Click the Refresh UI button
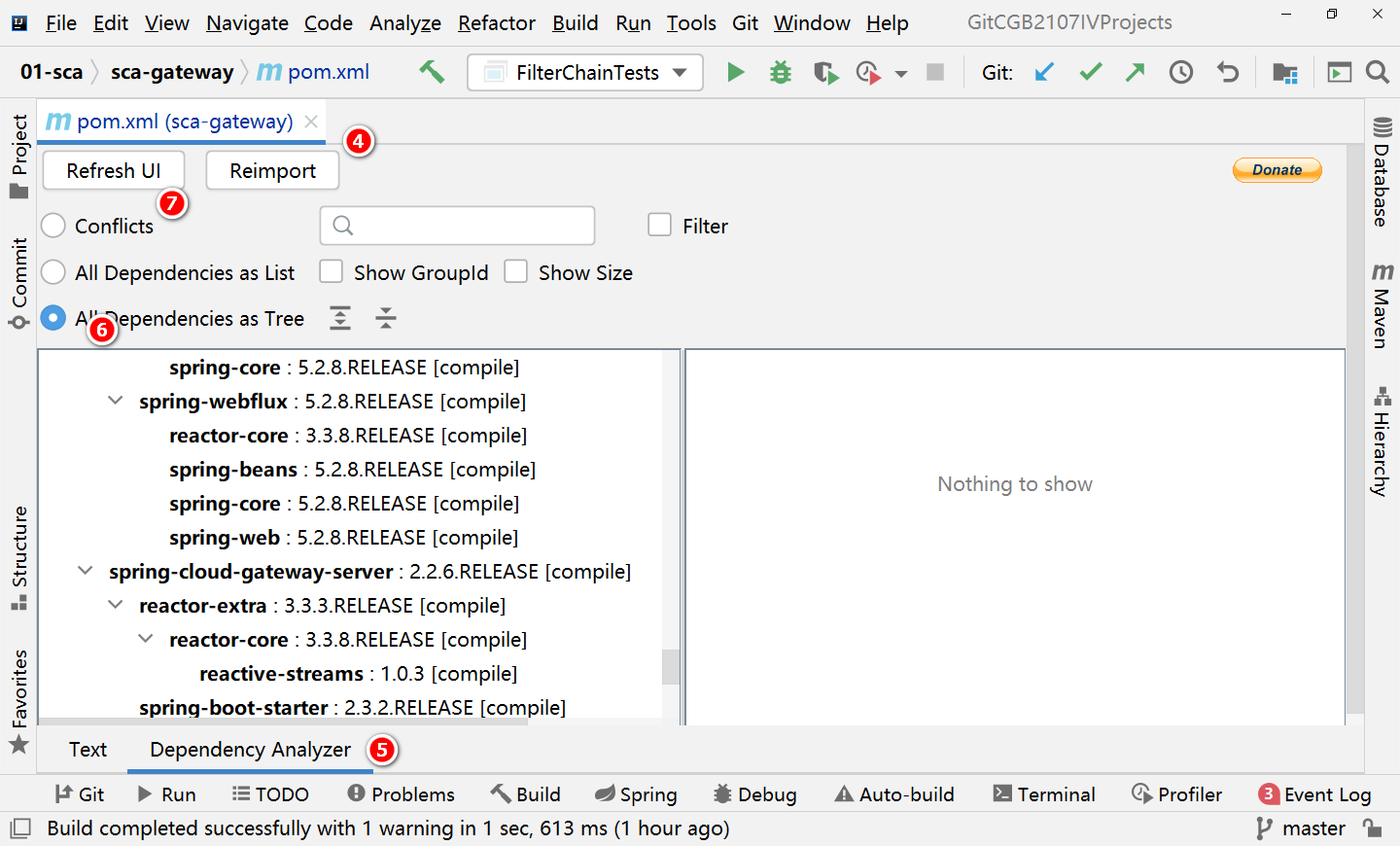This screenshot has height=846, width=1400. tap(114, 170)
